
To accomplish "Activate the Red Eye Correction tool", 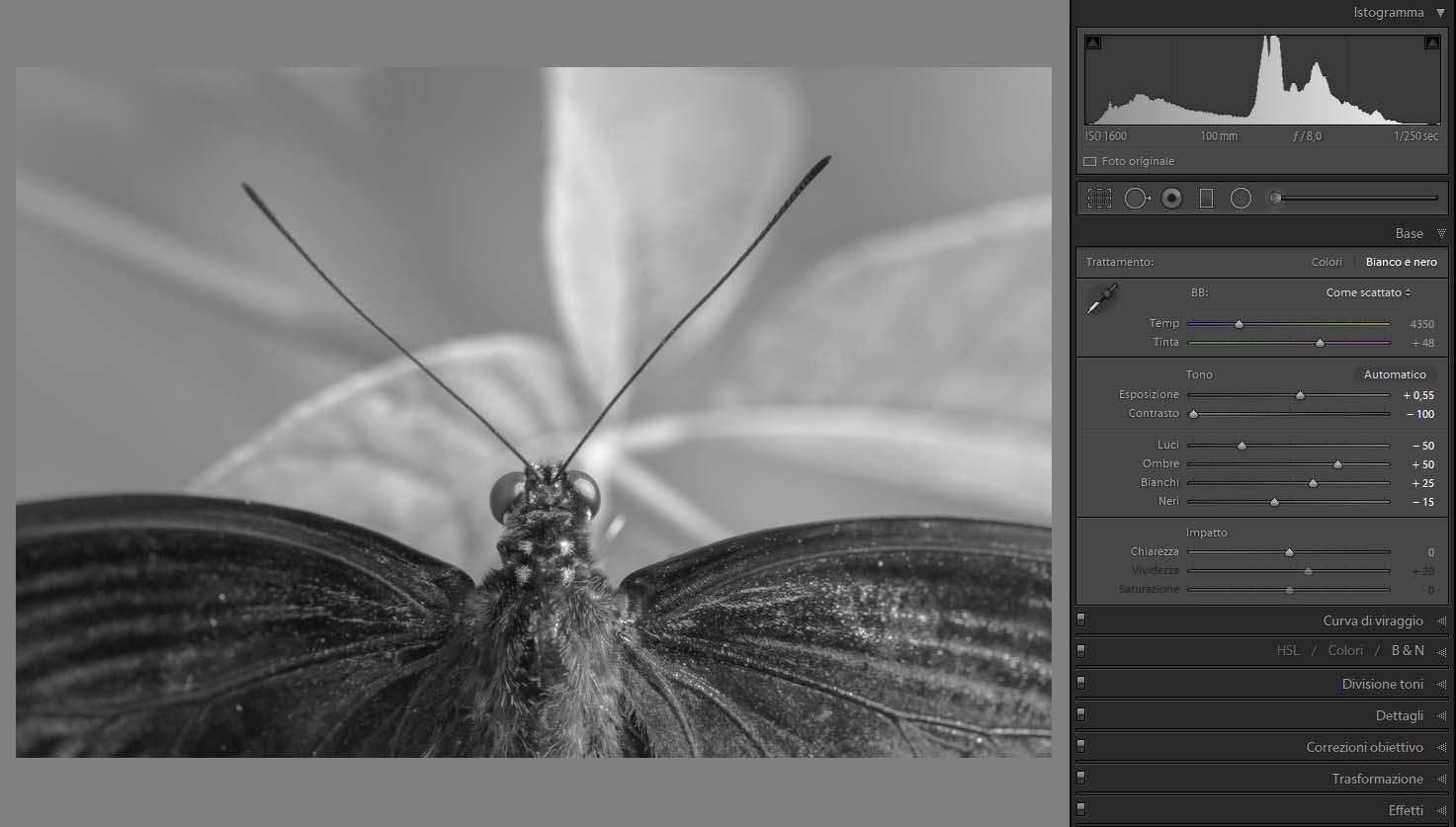I will (1171, 199).
